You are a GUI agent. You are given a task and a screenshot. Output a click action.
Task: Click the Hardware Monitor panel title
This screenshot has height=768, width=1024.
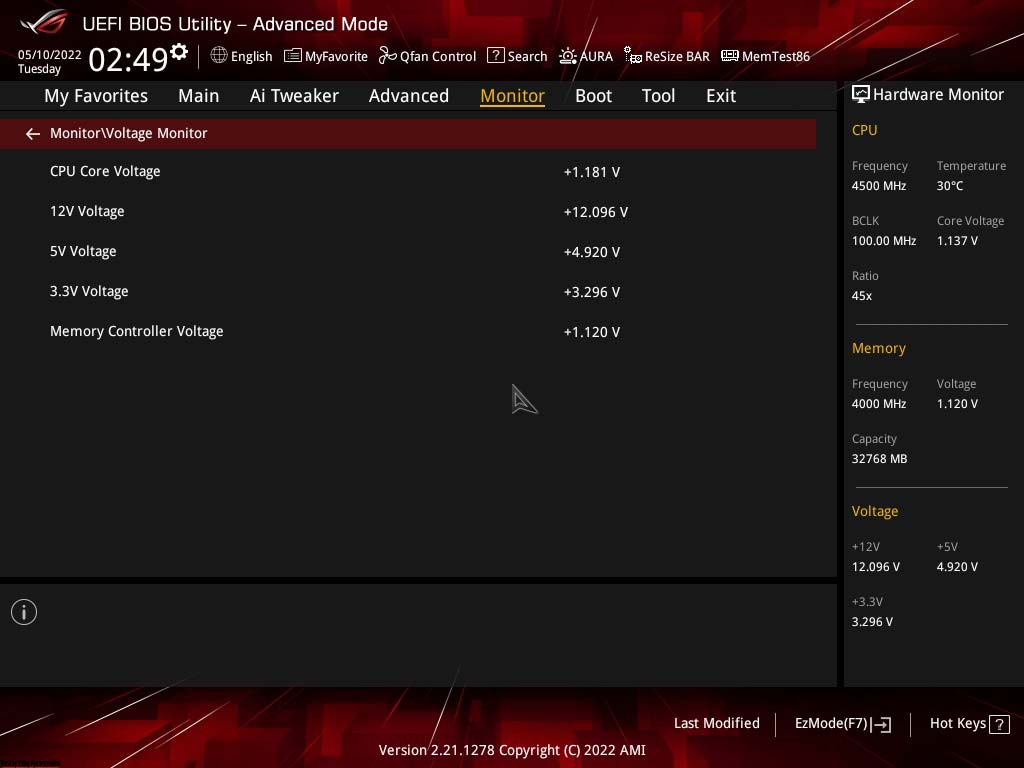(x=938, y=95)
